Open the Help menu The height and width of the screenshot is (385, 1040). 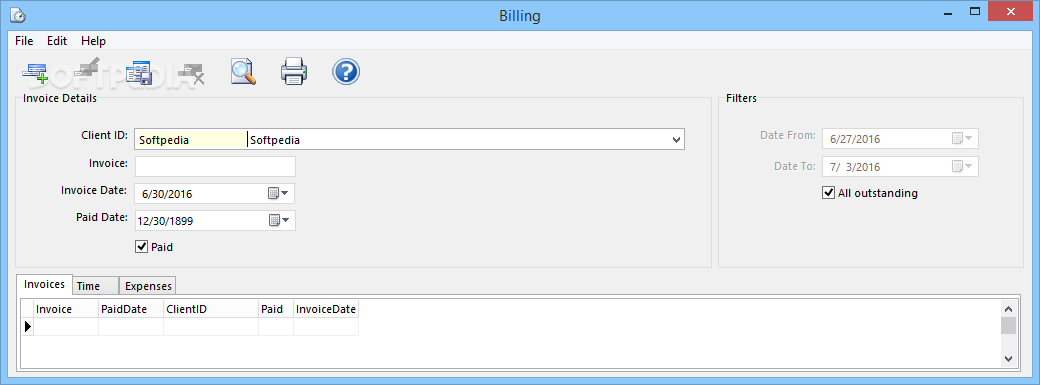[94, 40]
